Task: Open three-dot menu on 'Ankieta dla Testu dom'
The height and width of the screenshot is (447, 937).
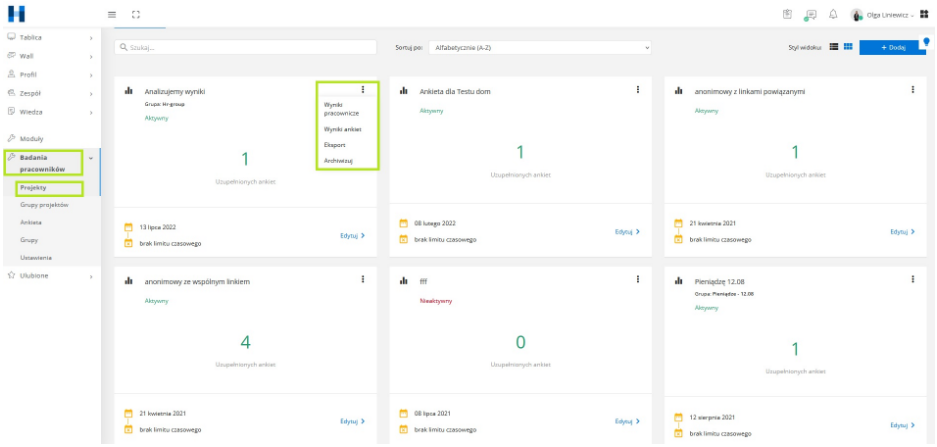Action: (638, 90)
